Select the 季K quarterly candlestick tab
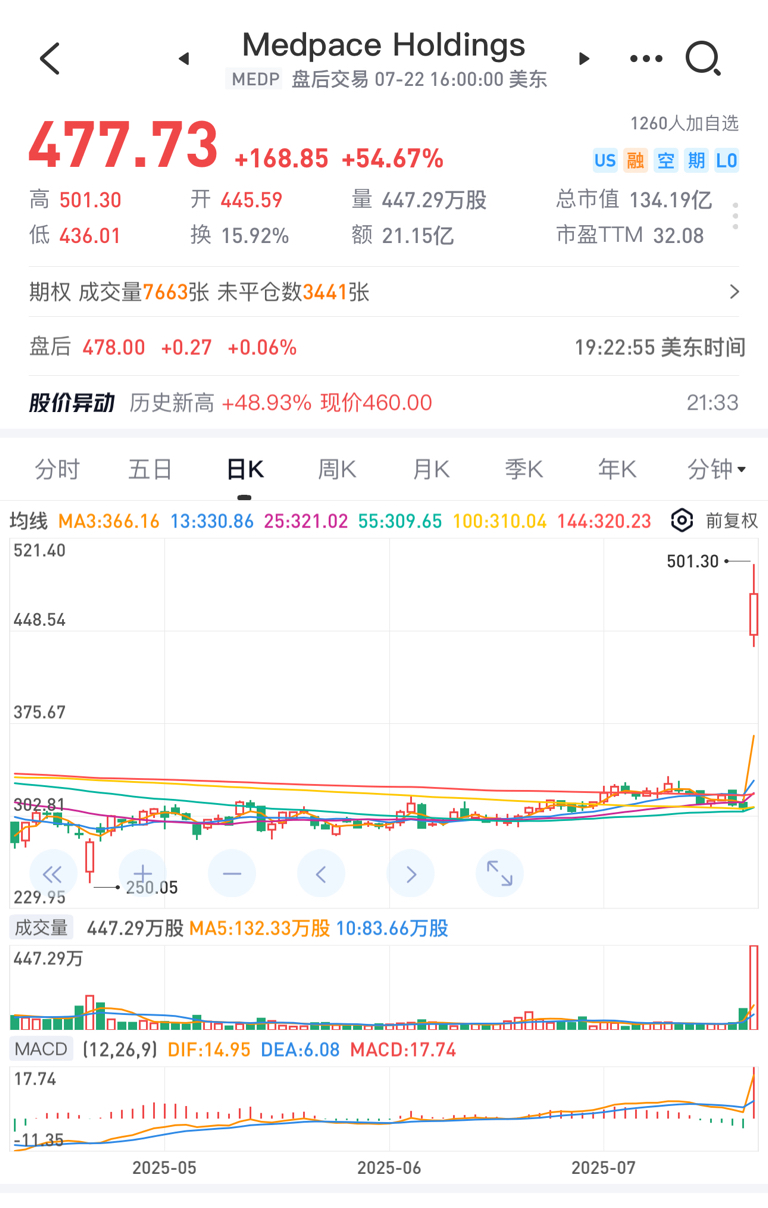Image resolution: width=768 pixels, height=1208 pixels. [x=523, y=469]
